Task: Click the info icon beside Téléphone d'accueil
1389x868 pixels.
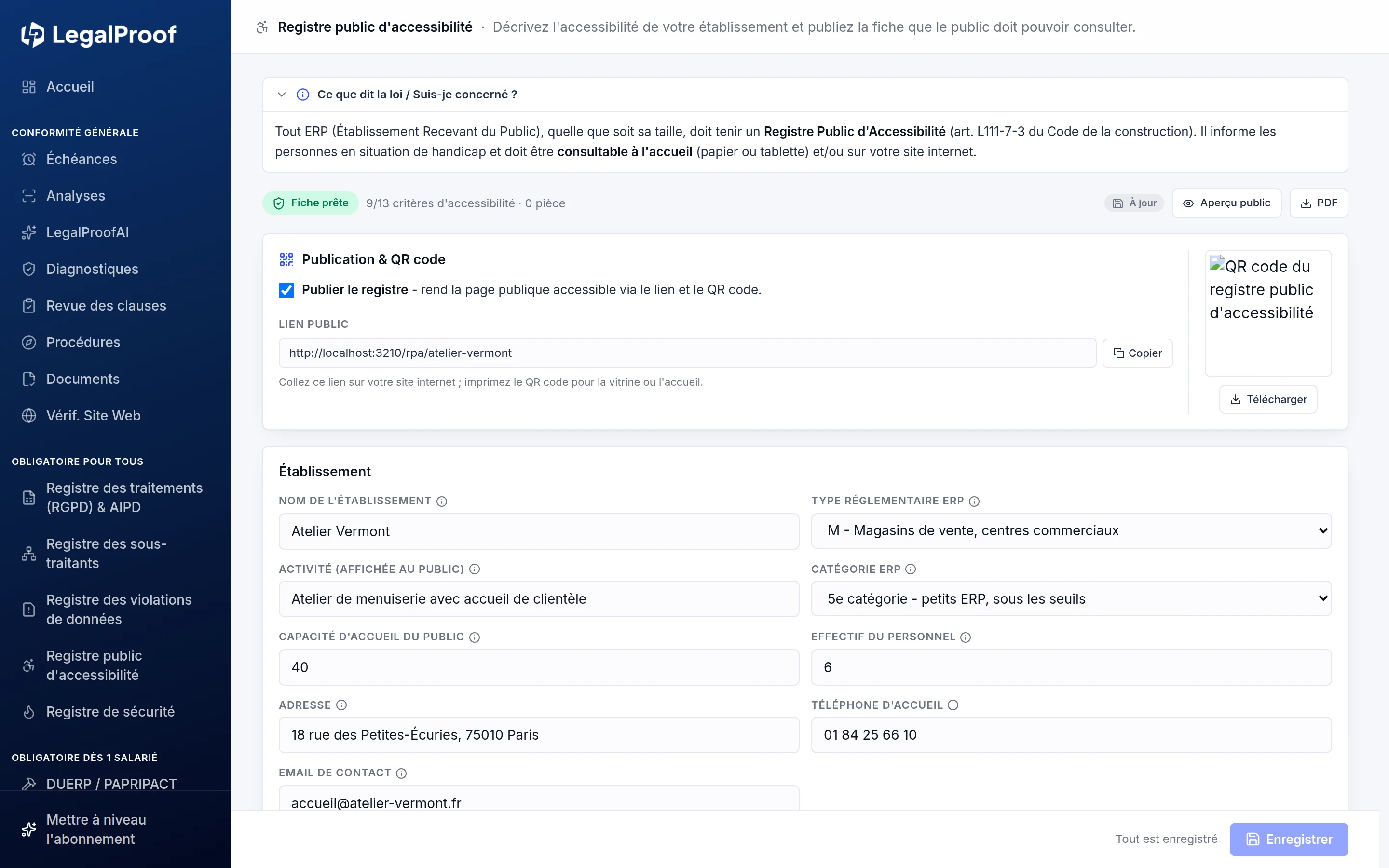Action: tap(953, 705)
